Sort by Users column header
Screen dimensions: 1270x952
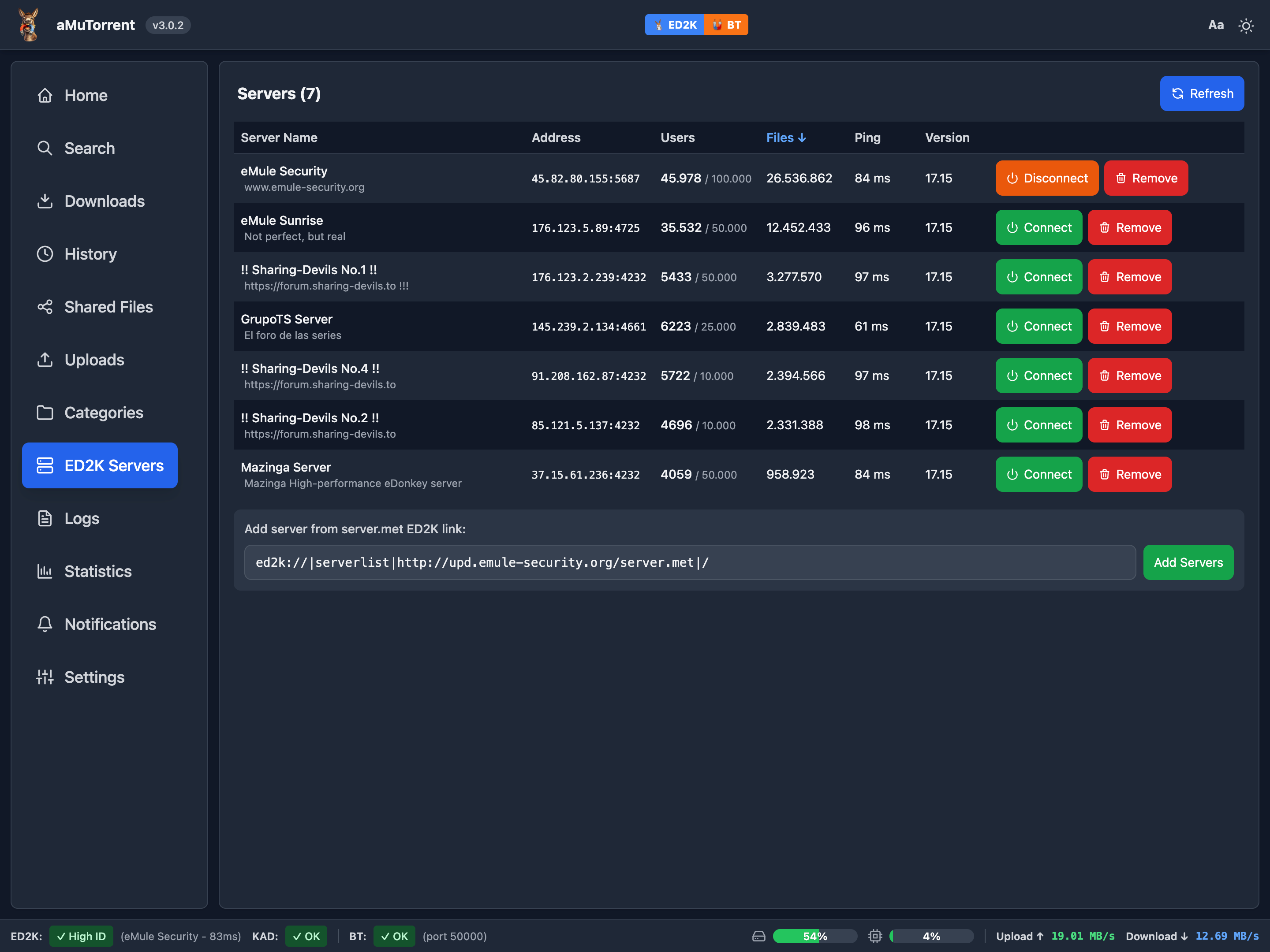[677, 138]
